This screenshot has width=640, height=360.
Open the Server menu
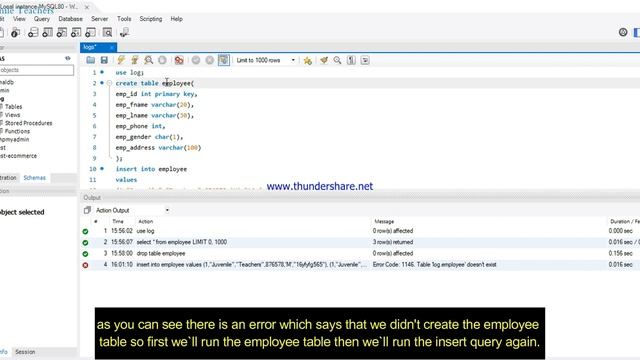[100, 19]
